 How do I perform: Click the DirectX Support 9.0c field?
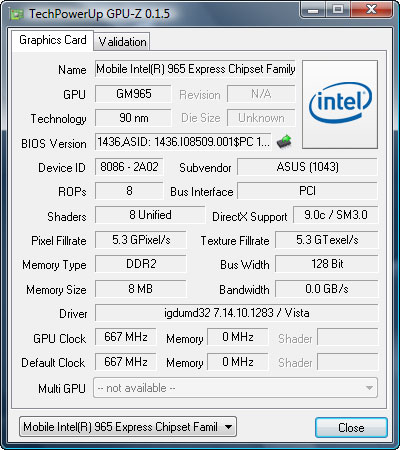coord(336,215)
